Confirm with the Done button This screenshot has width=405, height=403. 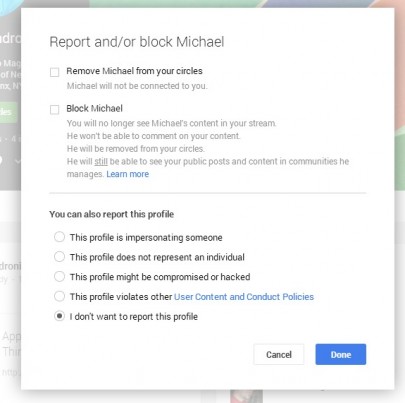(x=341, y=354)
